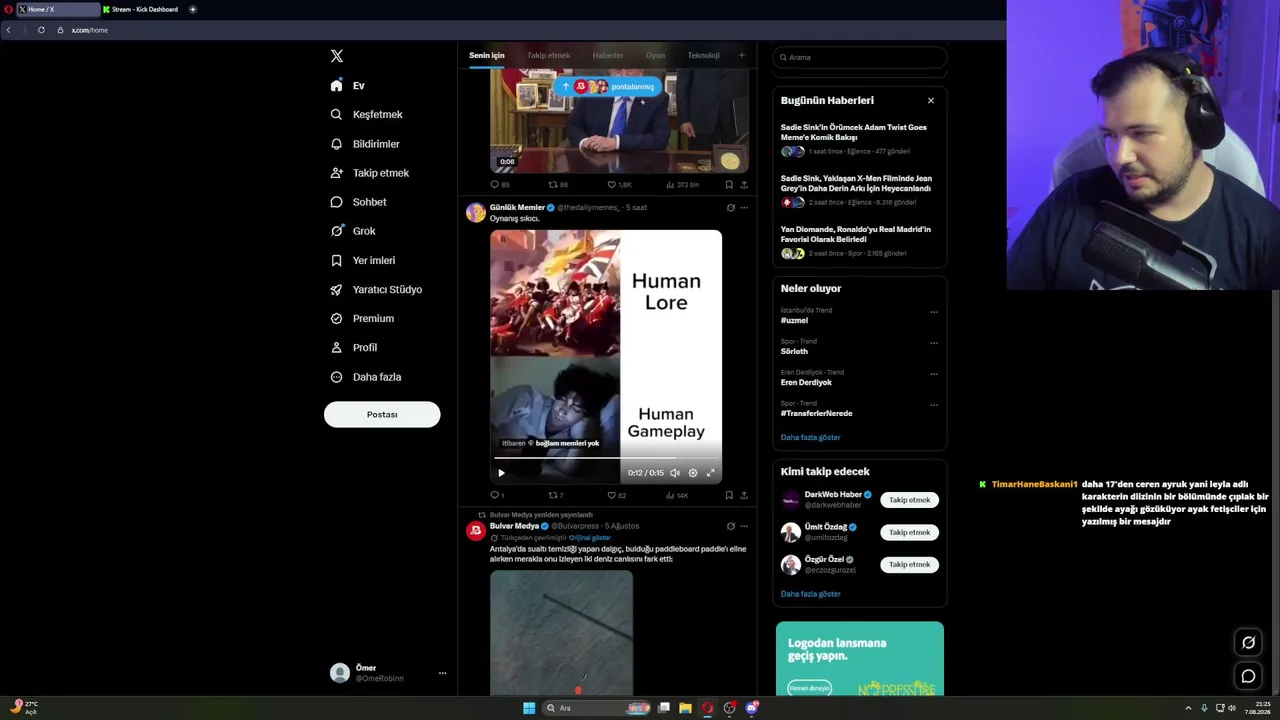Ask Grok about Günlük Memler post
The height and width of the screenshot is (720, 1280).
pyautogui.click(x=731, y=208)
